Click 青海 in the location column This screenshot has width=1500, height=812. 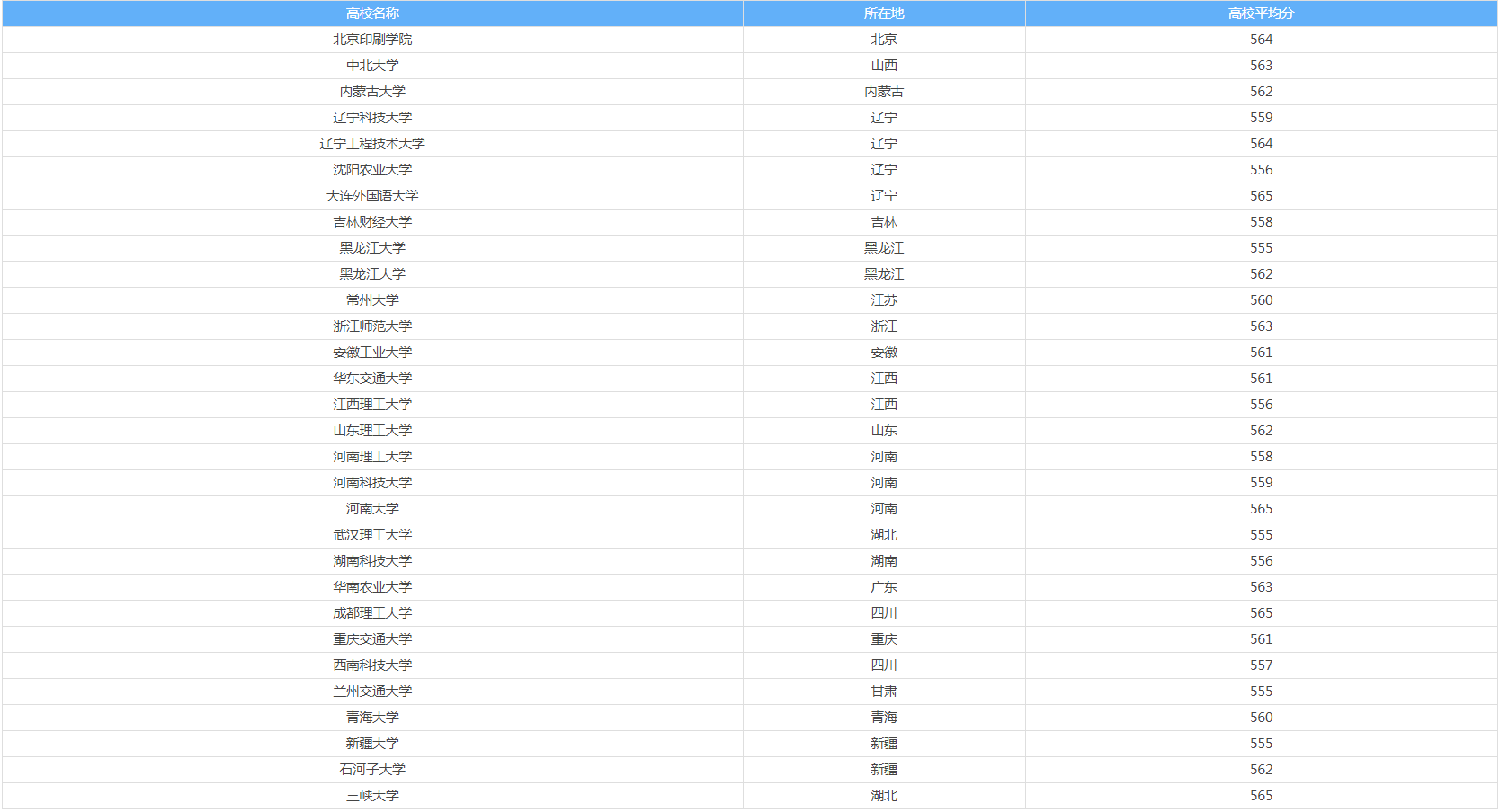pos(884,718)
